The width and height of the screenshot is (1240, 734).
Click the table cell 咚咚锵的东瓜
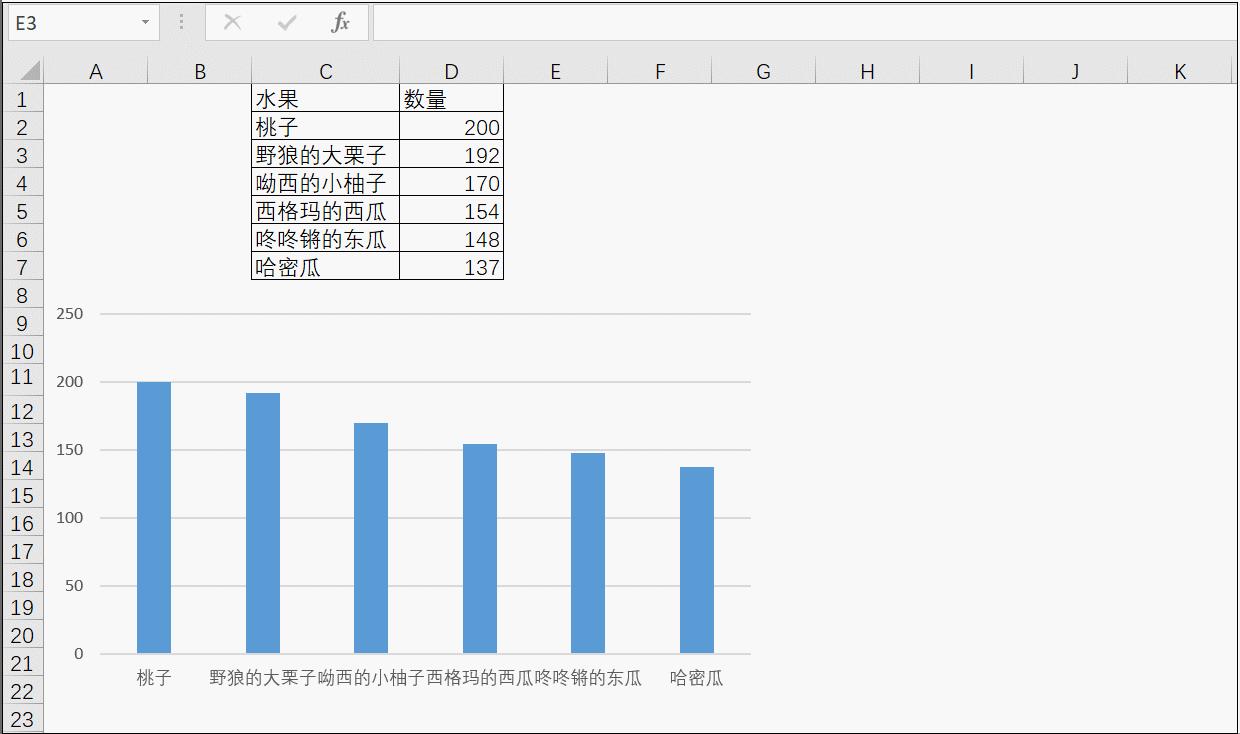(326, 238)
